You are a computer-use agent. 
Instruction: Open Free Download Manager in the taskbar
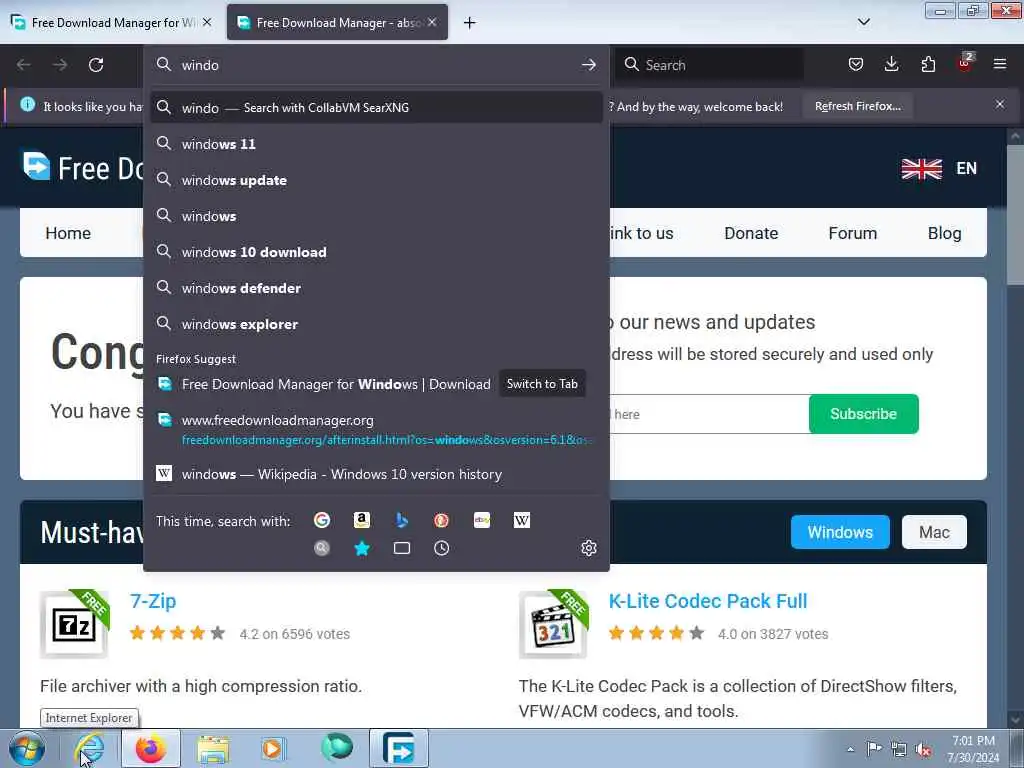pos(399,748)
